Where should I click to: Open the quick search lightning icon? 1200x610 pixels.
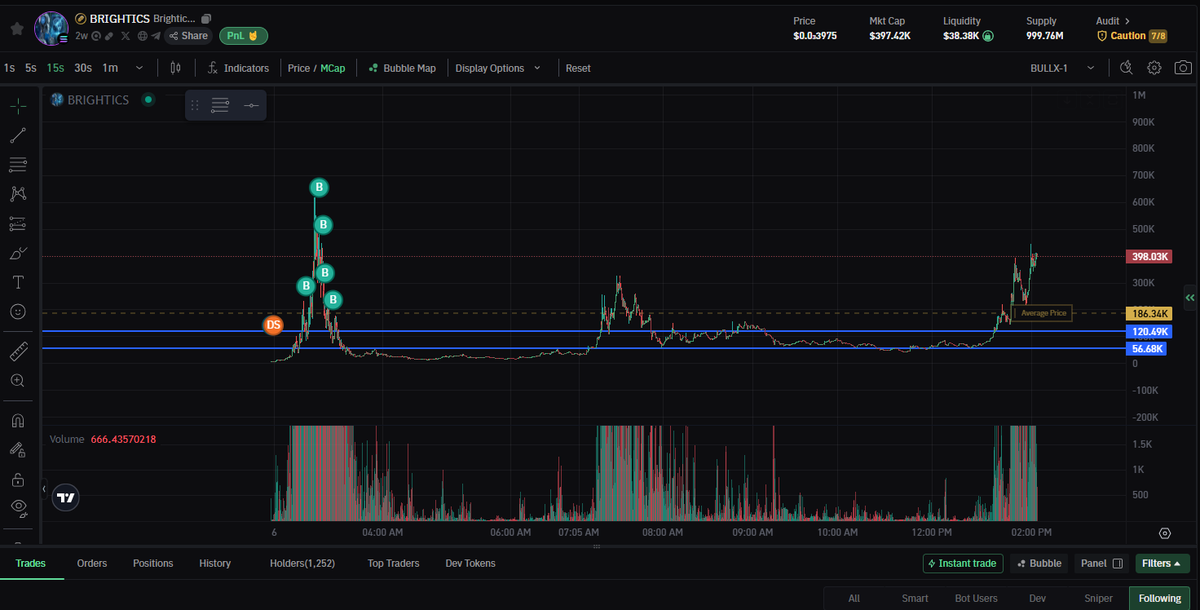point(1126,68)
